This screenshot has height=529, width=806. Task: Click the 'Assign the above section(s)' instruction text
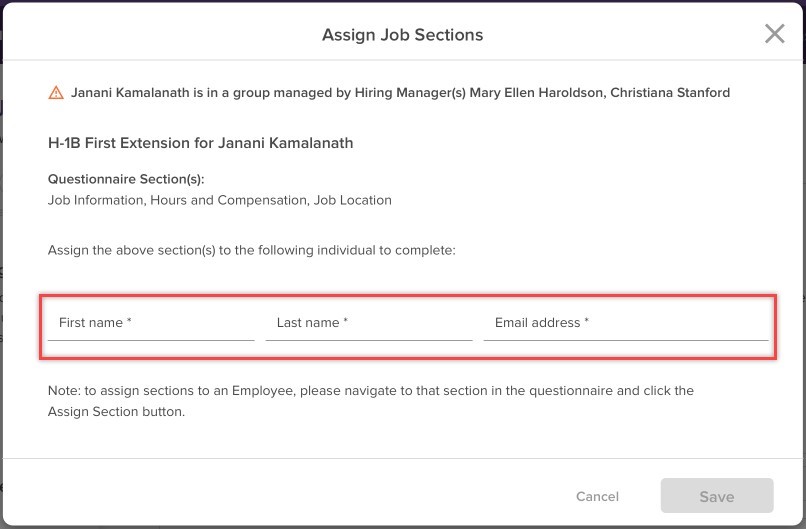251,250
